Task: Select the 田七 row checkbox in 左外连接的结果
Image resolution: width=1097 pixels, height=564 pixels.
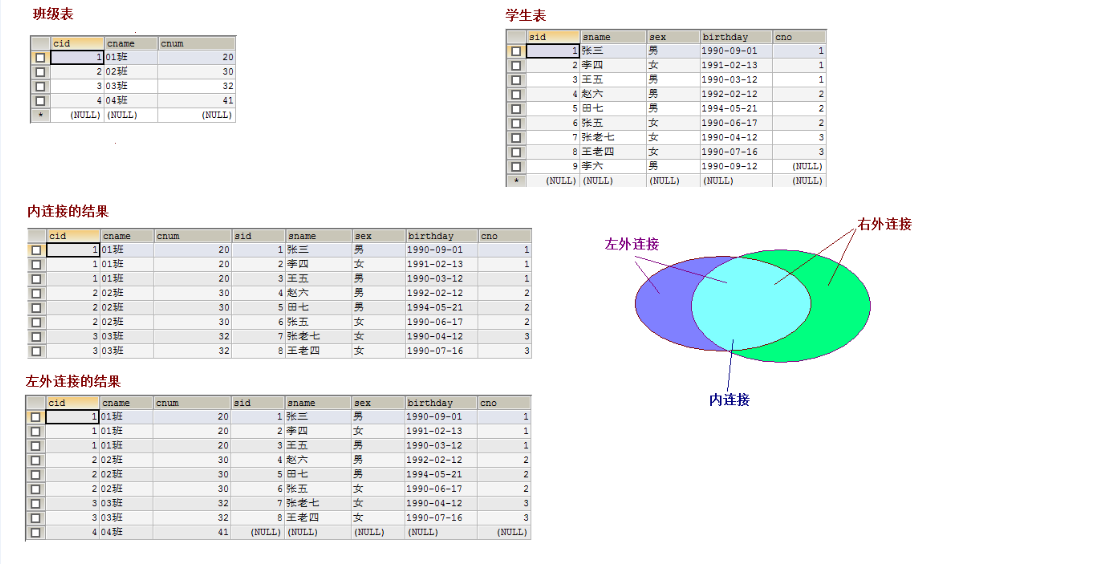Action: [x=36, y=475]
